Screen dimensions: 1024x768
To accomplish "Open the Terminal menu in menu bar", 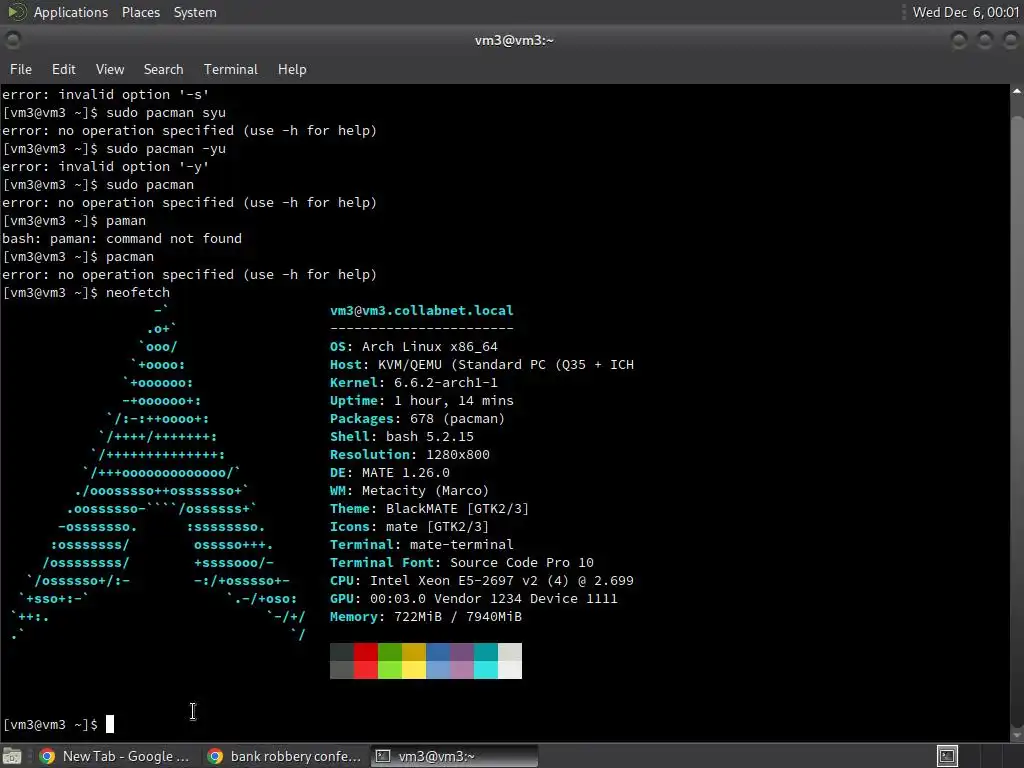I will click(x=231, y=69).
